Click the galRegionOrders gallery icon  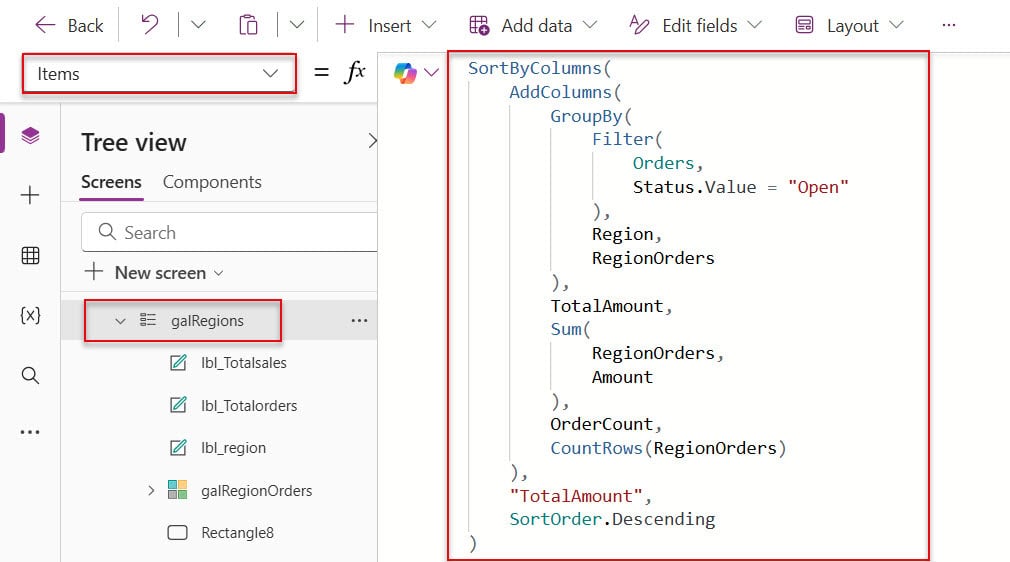click(177, 490)
